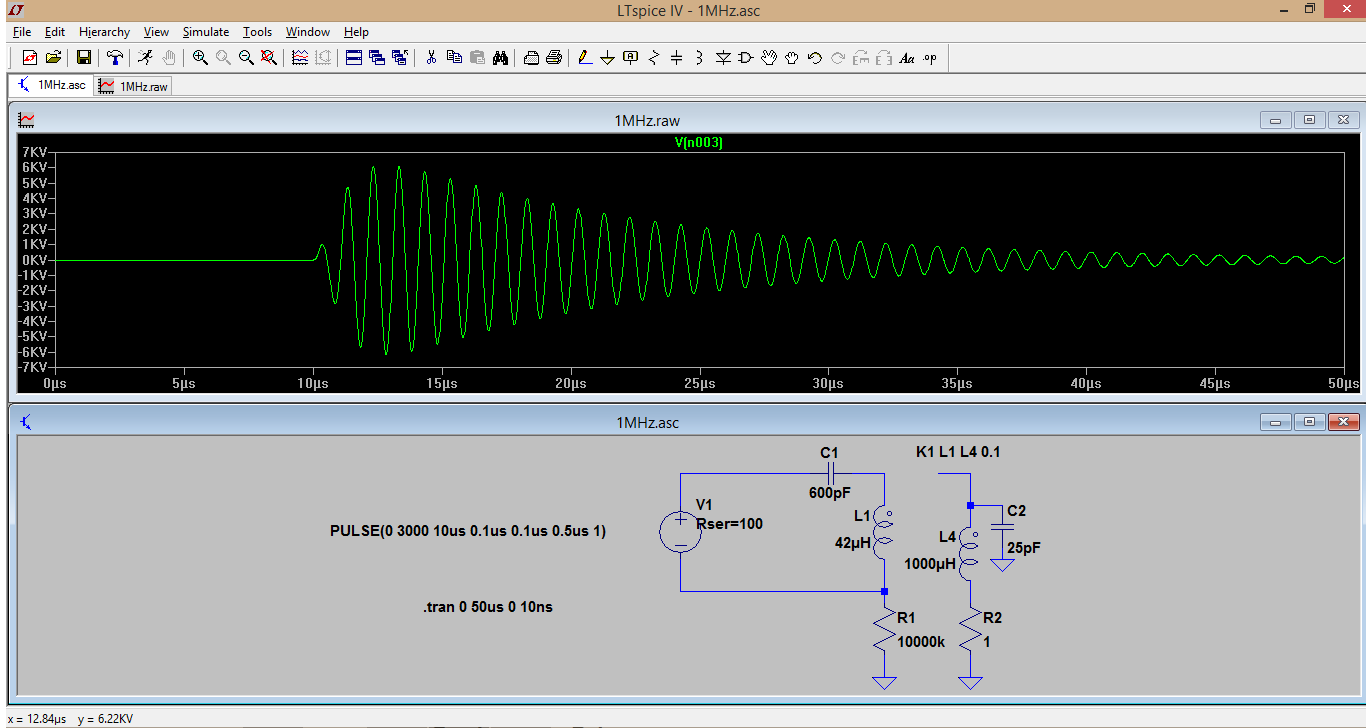Screen dimensions: 1366x728
Task: Select the Cut scissors tool
Action: [x=431, y=58]
